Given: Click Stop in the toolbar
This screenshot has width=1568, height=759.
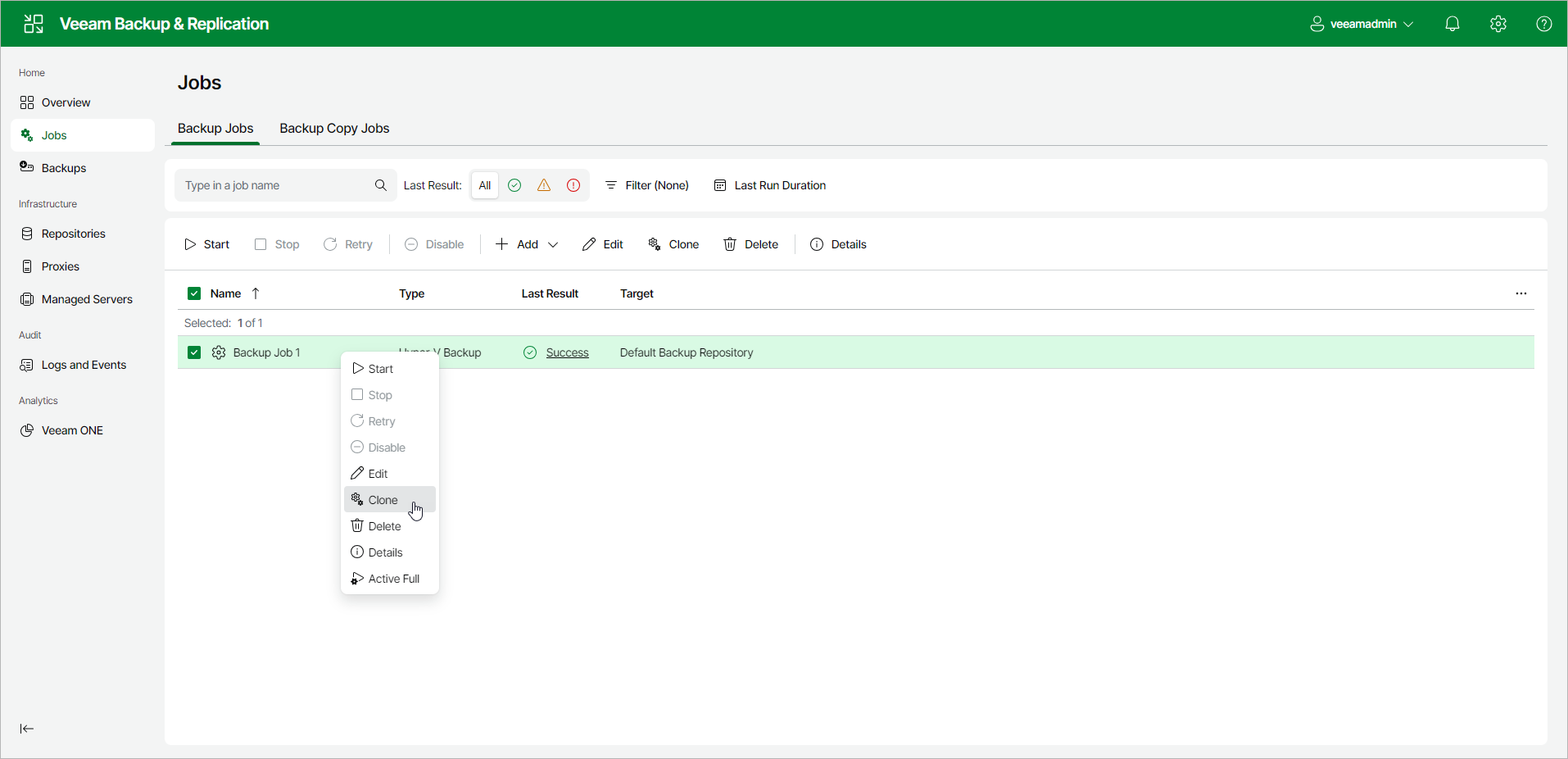Looking at the screenshot, I should coord(277,244).
